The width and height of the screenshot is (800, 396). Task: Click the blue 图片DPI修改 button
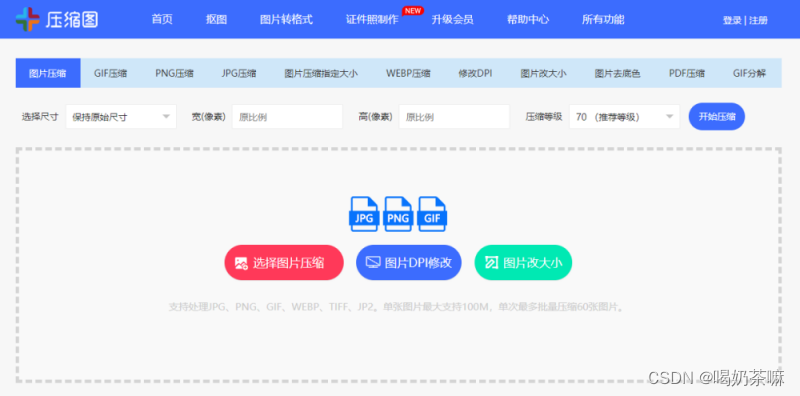409,263
